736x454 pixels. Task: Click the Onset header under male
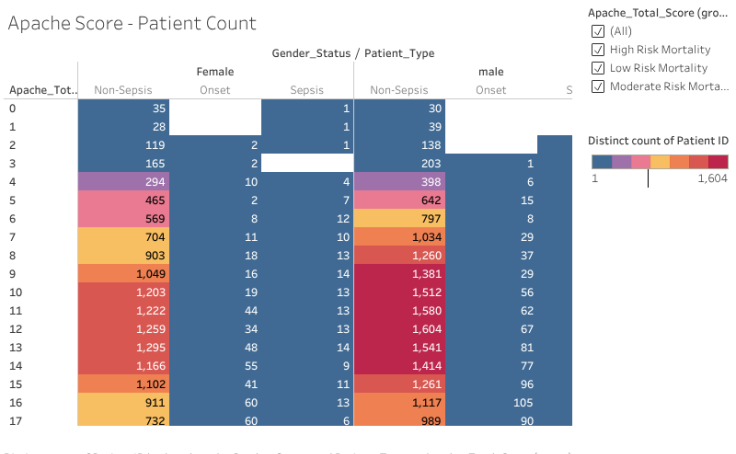point(491,90)
